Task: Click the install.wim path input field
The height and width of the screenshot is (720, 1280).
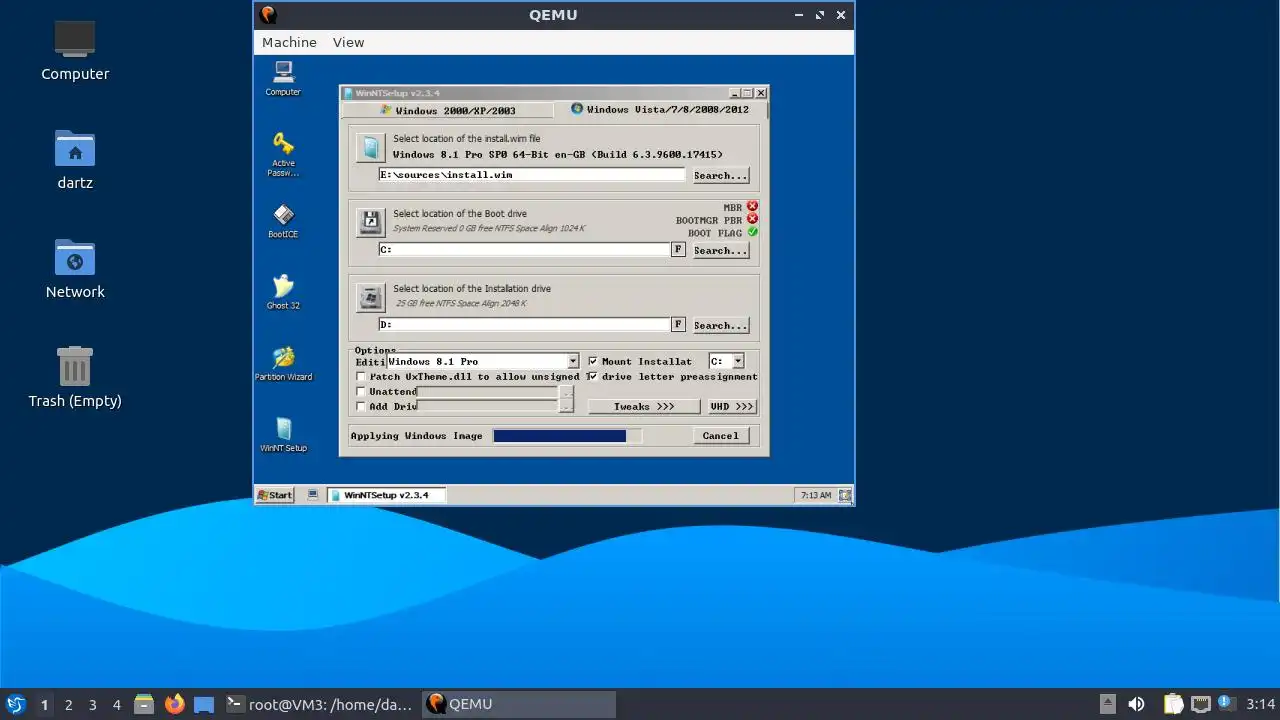Action: (x=532, y=174)
